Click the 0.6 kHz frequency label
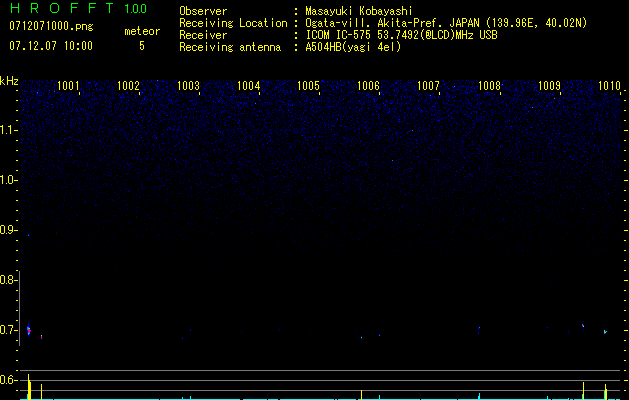629x400 pixels. coord(8,380)
